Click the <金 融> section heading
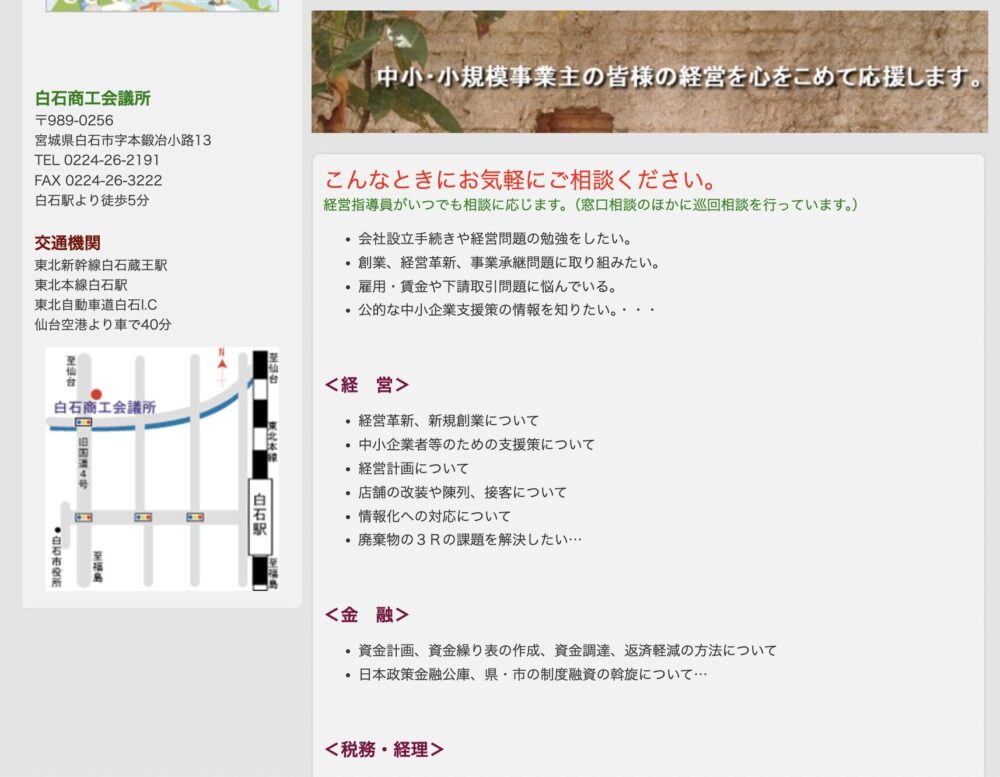 click(x=367, y=614)
